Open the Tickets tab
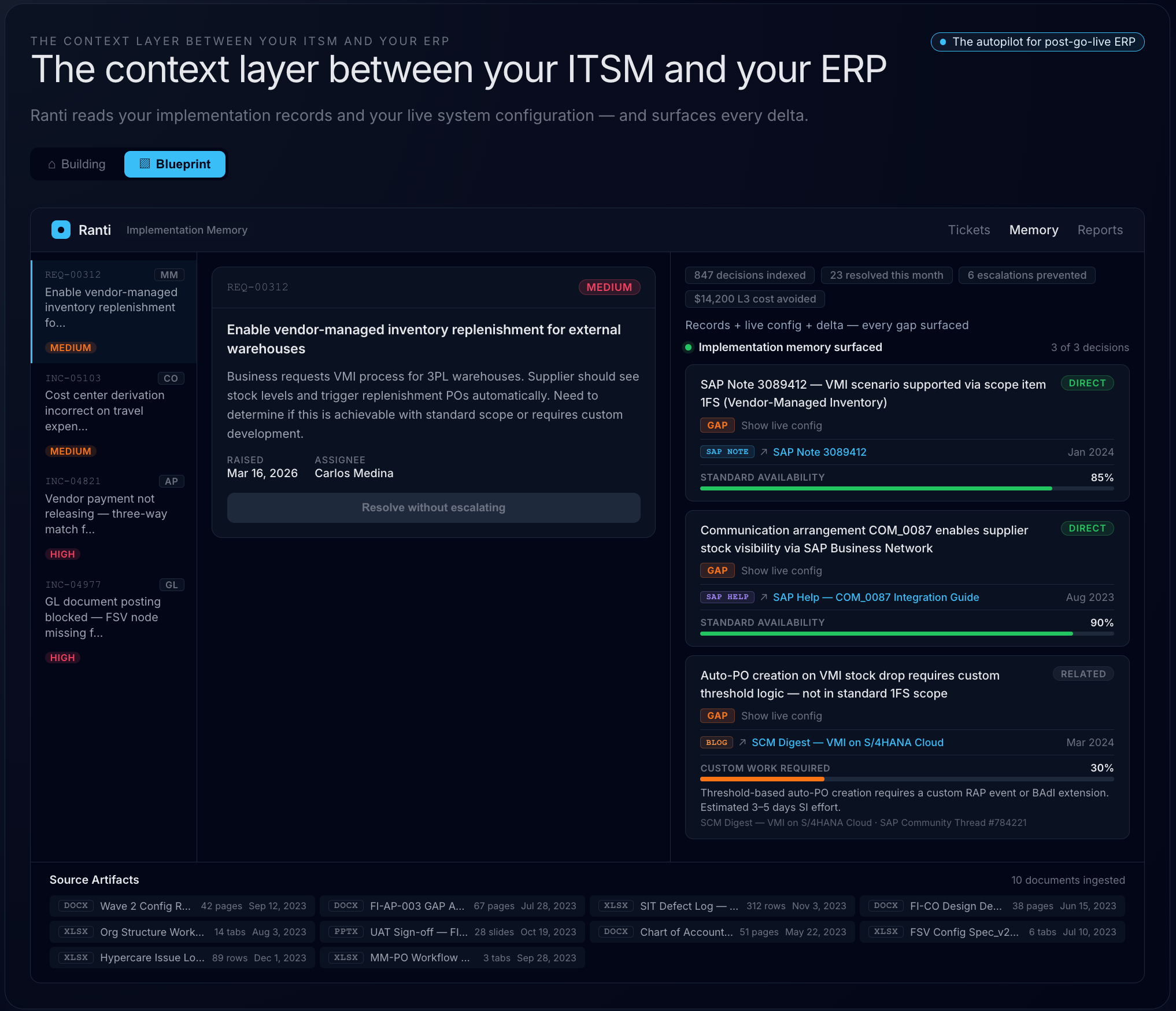This screenshot has width=1176, height=1011. pyautogui.click(x=968, y=230)
